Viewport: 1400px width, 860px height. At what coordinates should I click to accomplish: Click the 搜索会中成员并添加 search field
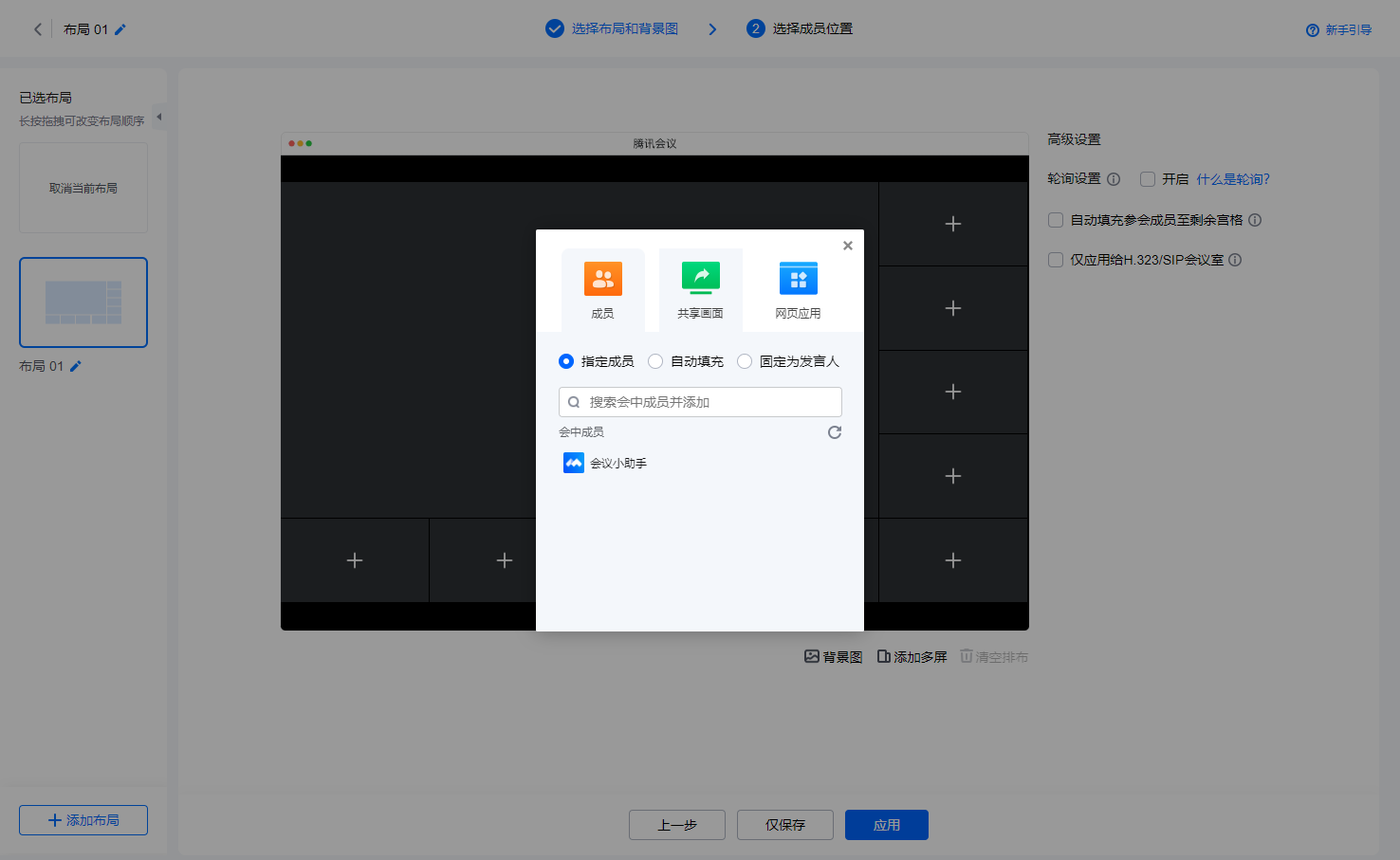point(700,402)
